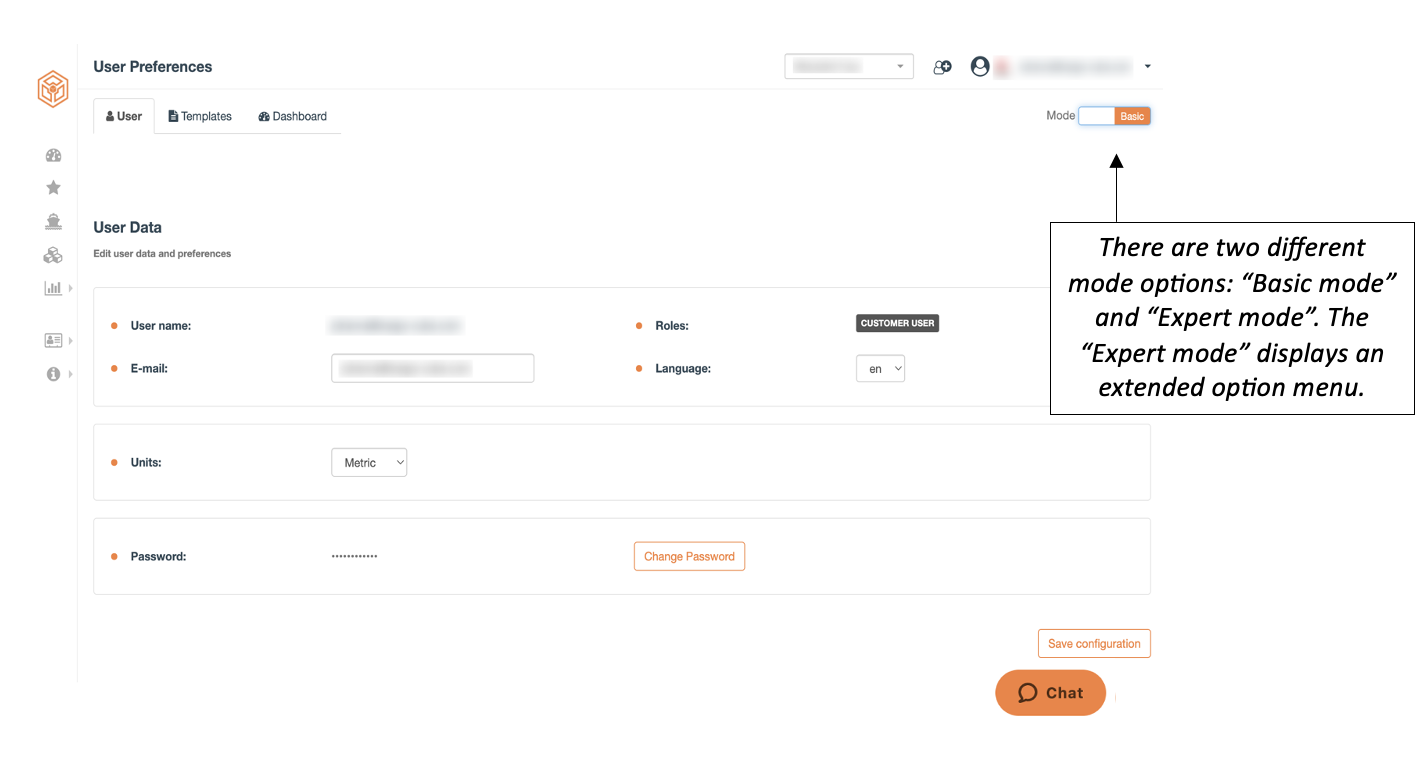The height and width of the screenshot is (772, 1424).
Task: Open the blurred selector dropdown in header
Action: [849, 67]
